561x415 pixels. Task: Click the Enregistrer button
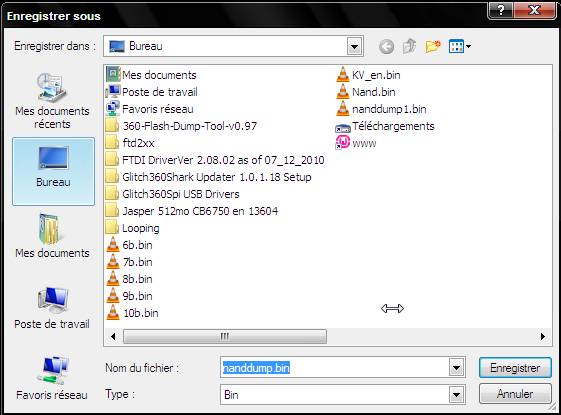[515, 367]
